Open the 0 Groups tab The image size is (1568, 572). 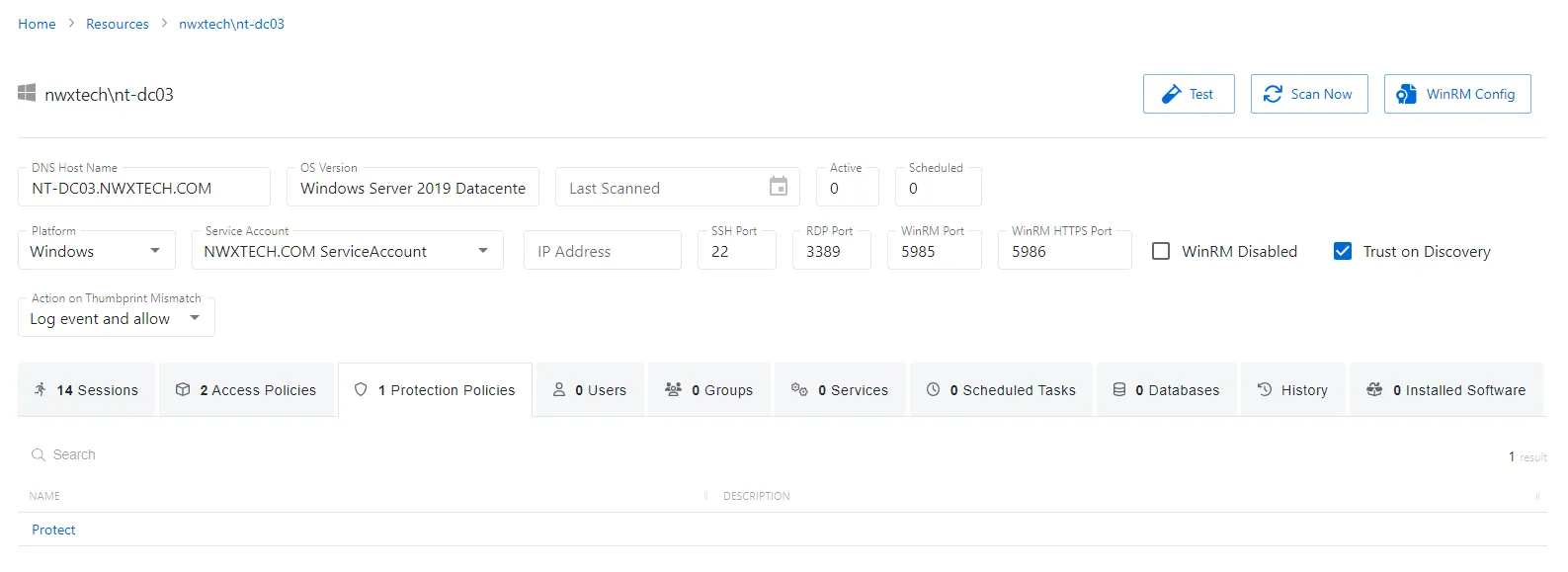tap(709, 389)
